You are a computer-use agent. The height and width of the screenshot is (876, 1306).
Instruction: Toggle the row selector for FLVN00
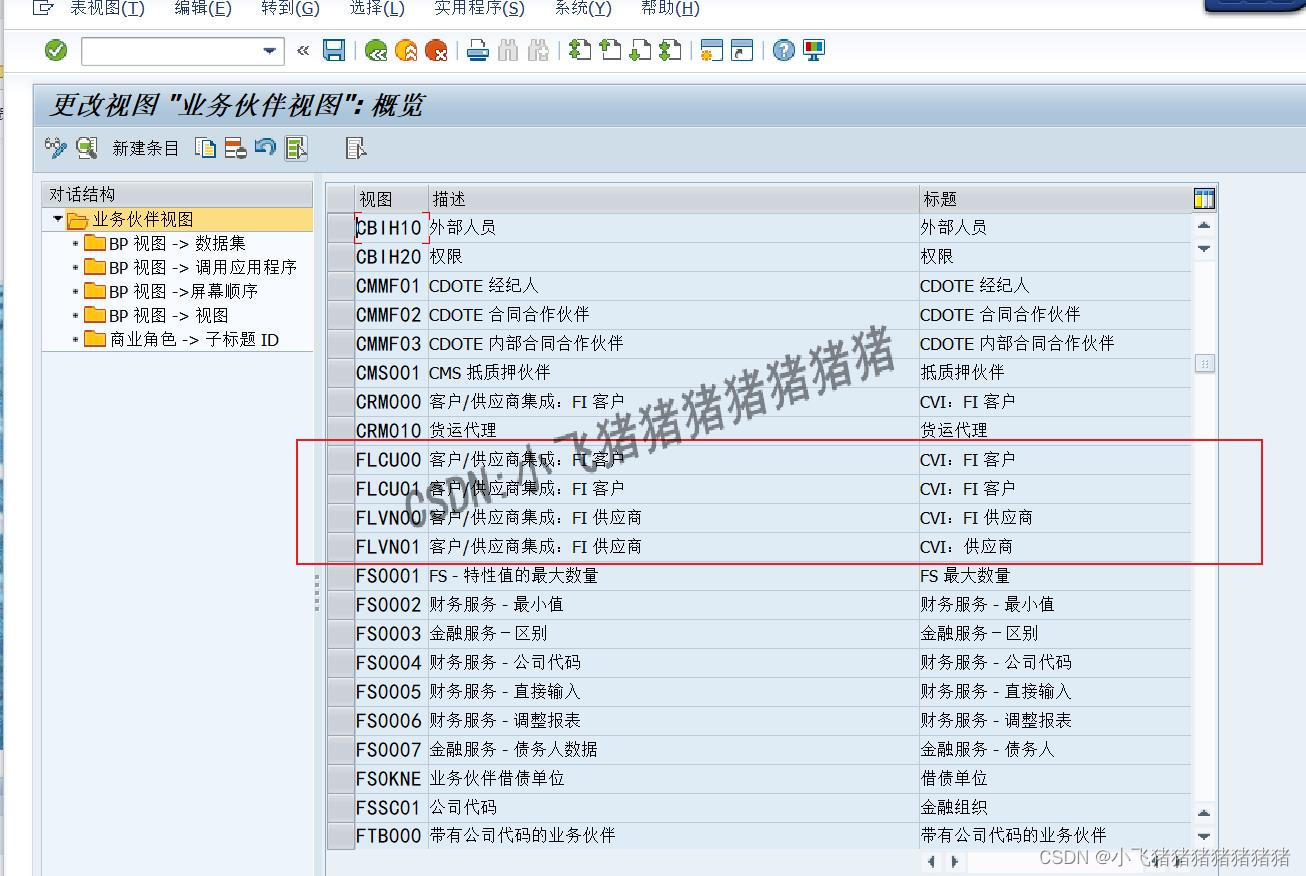point(341,517)
